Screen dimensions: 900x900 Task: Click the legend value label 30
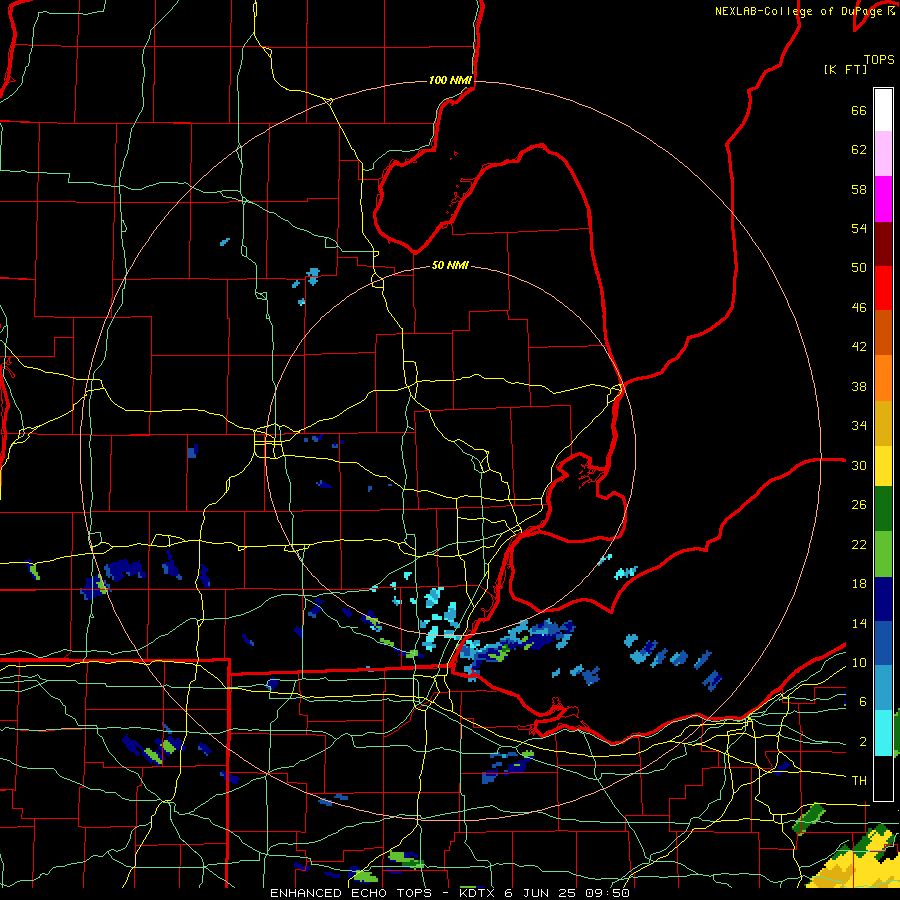click(859, 465)
